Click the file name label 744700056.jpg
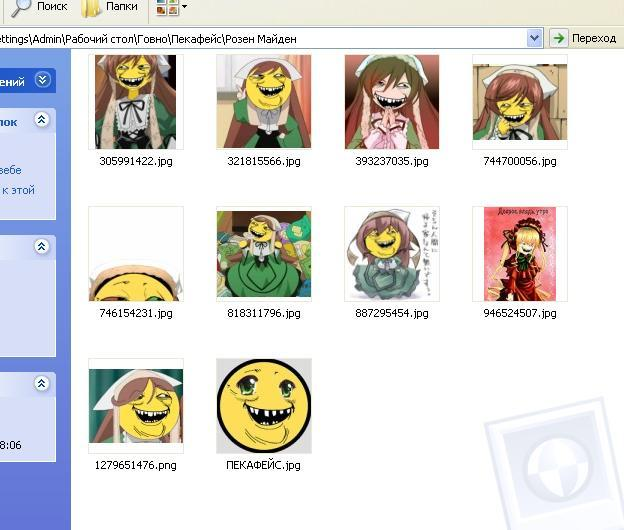Viewport: 624px width, 530px height. [x=520, y=161]
